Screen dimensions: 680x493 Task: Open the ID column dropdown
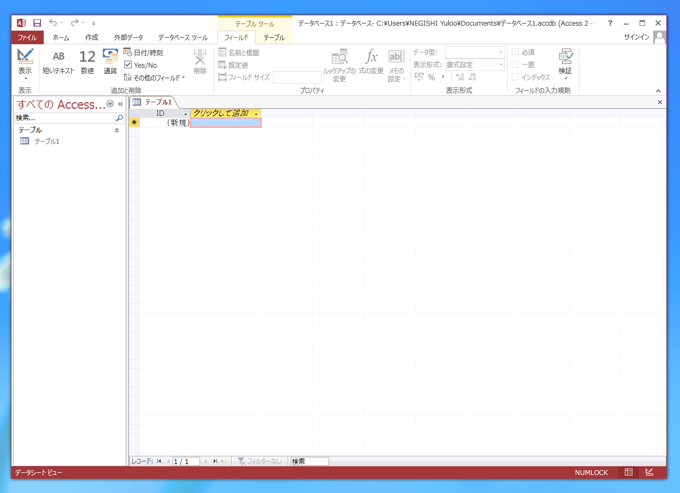point(186,114)
